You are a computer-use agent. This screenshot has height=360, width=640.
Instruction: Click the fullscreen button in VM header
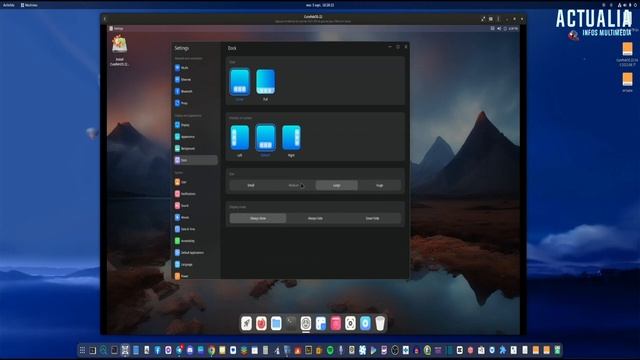[x=483, y=19]
